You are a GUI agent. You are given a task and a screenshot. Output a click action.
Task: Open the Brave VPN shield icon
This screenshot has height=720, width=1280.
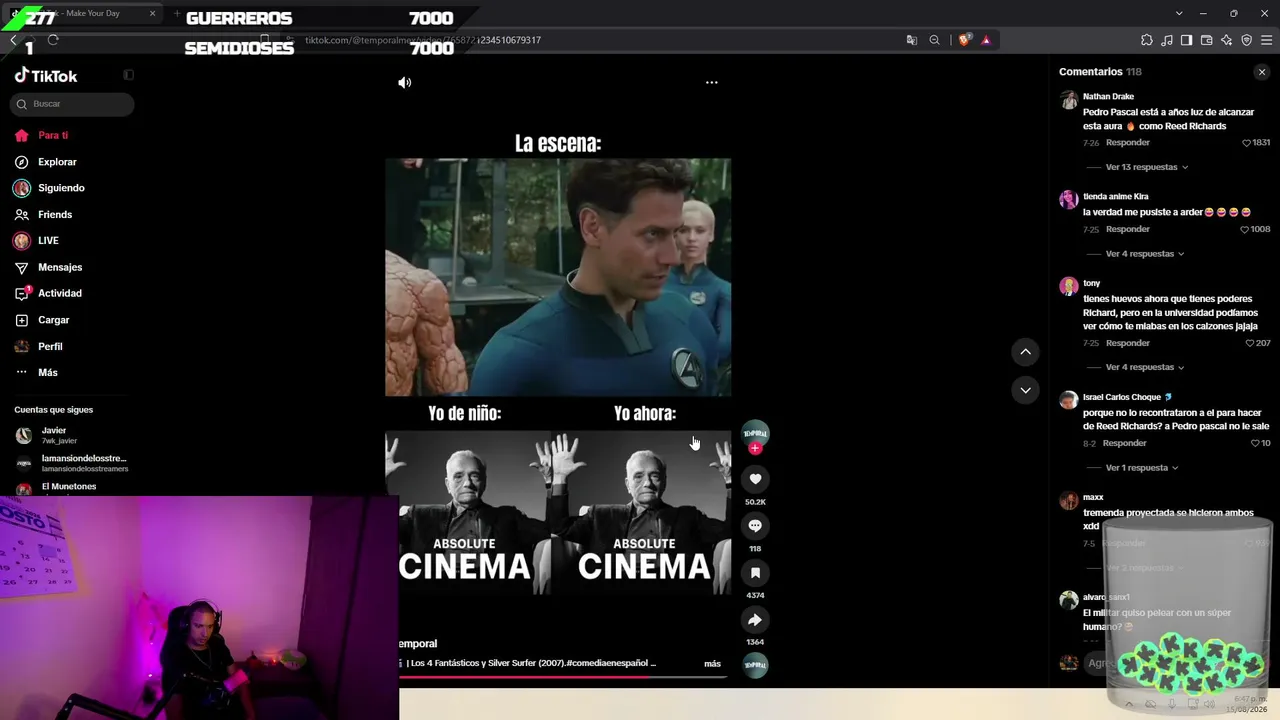(1246, 40)
